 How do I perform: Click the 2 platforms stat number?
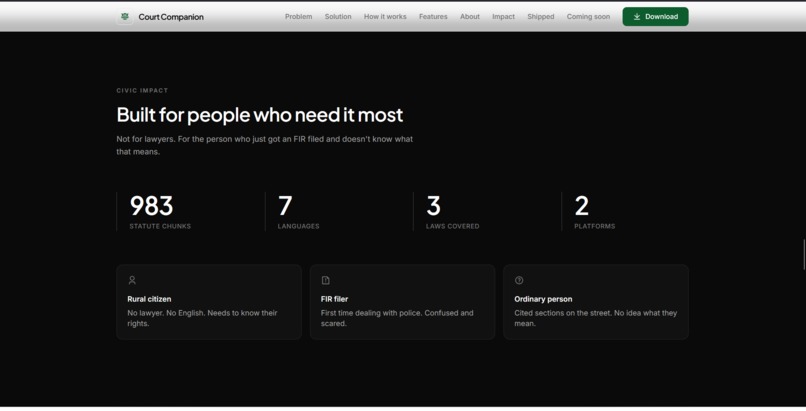[x=581, y=206]
